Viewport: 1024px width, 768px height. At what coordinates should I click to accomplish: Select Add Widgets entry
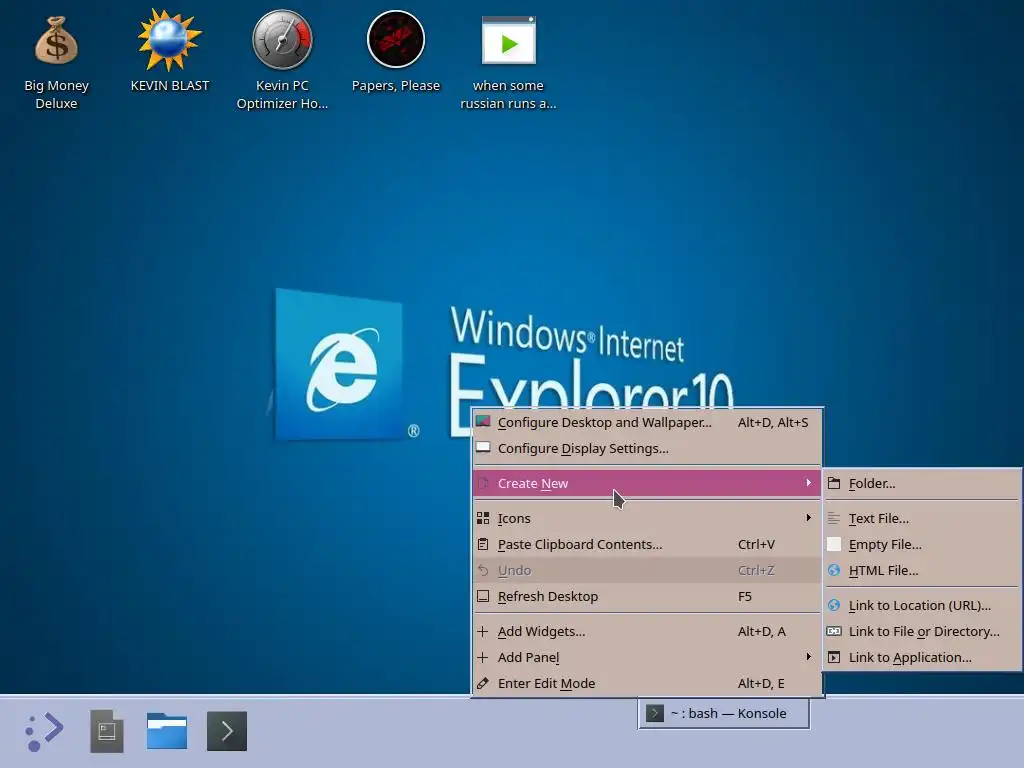[647, 632]
